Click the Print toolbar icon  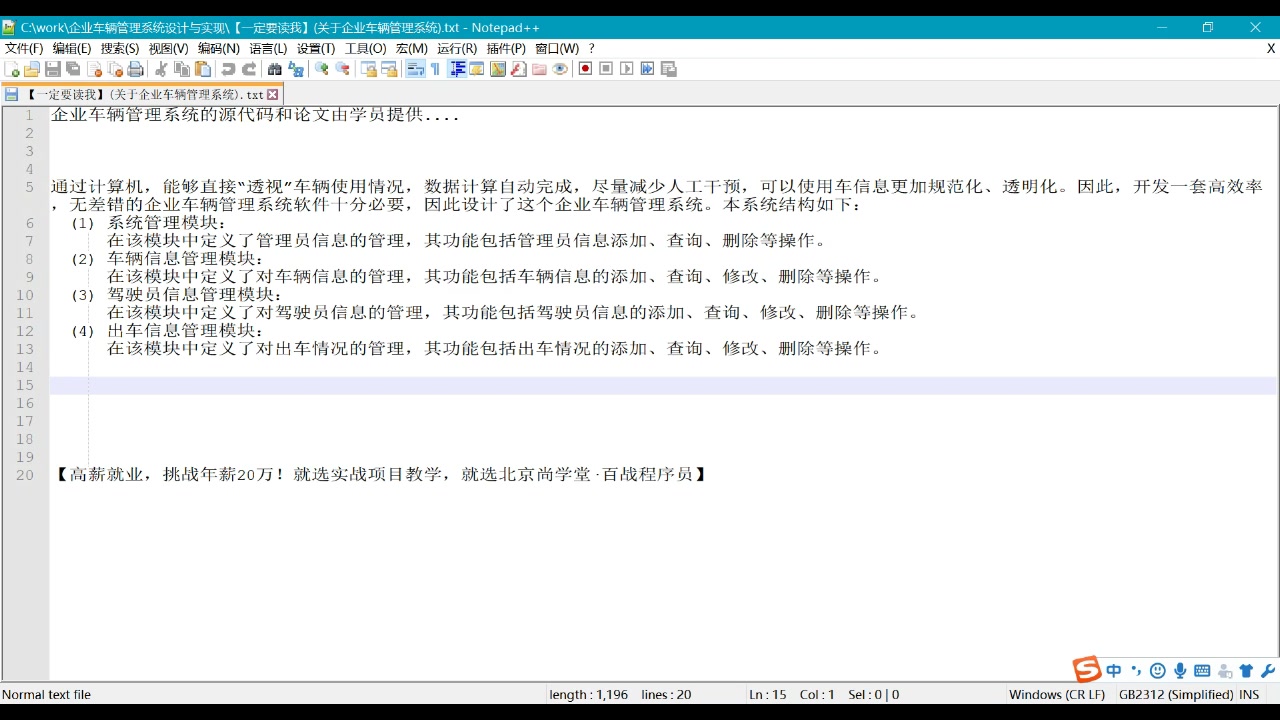pyautogui.click(x=136, y=69)
